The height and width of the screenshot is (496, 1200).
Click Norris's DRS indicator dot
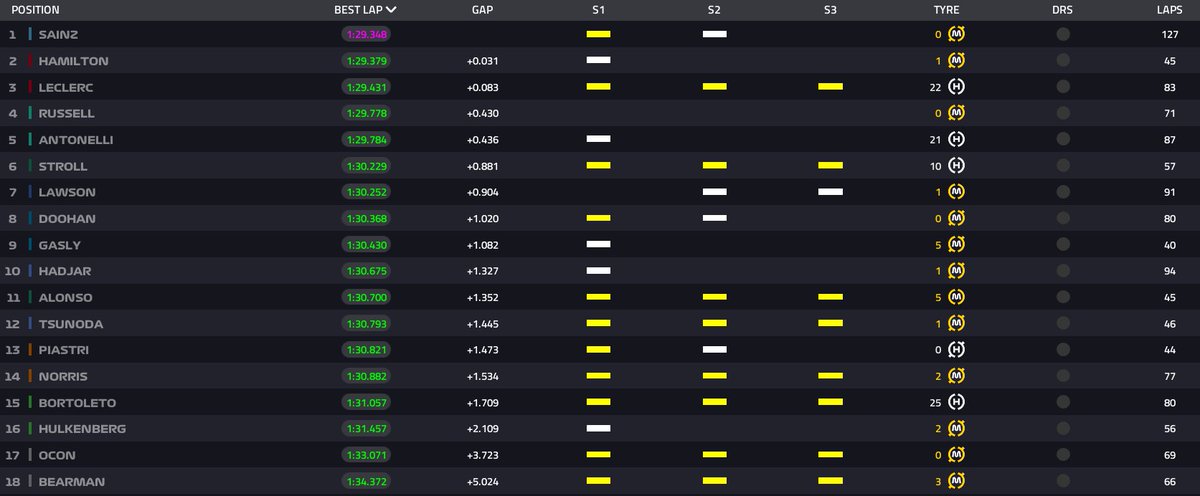point(1062,376)
